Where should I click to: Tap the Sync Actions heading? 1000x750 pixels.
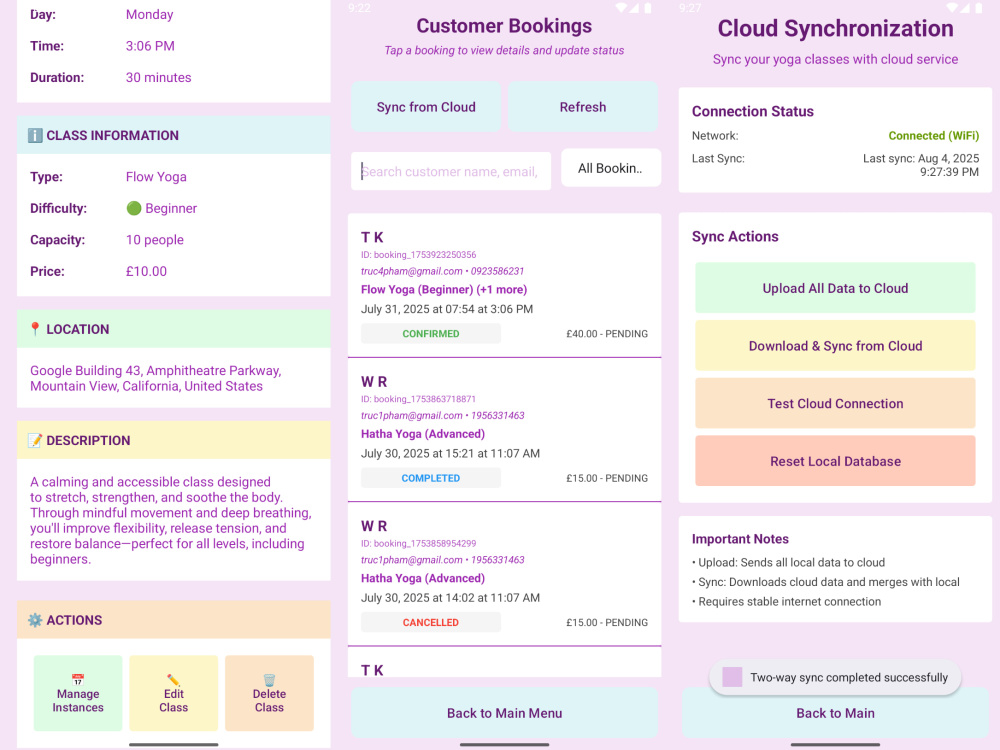(x=735, y=237)
